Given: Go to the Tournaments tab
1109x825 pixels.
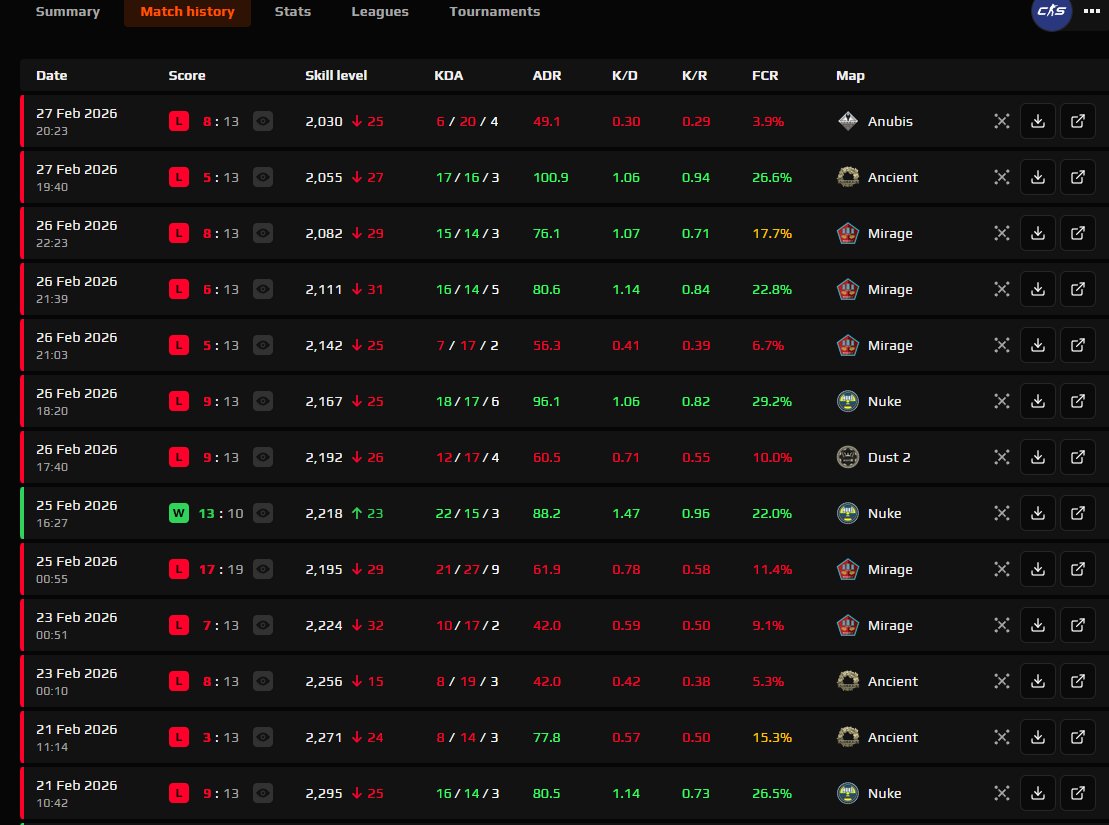Looking at the screenshot, I should (494, 11).
